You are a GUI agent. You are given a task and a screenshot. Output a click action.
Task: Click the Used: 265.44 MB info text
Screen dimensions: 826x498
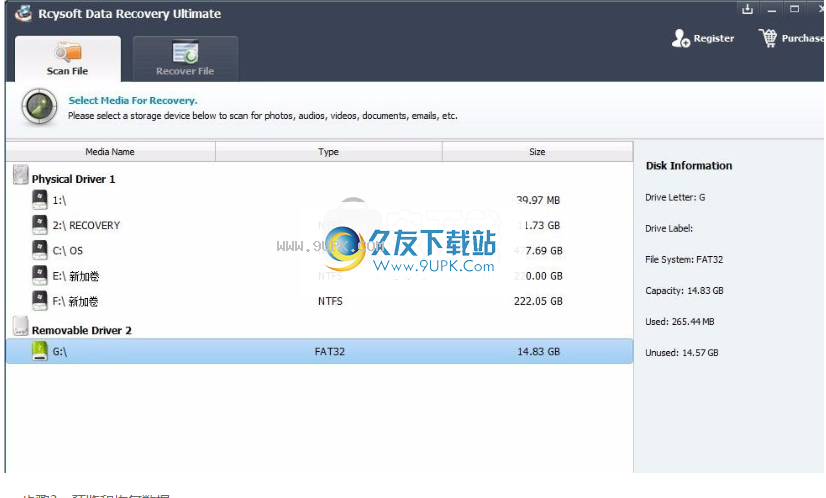[x=680, y=322]
